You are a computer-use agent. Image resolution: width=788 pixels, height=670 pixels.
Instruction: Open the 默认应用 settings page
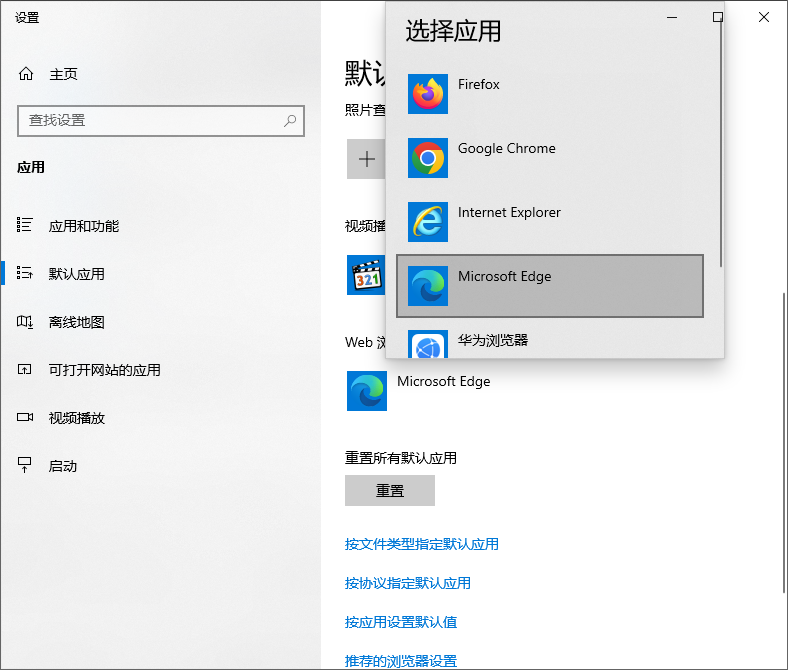77,274
